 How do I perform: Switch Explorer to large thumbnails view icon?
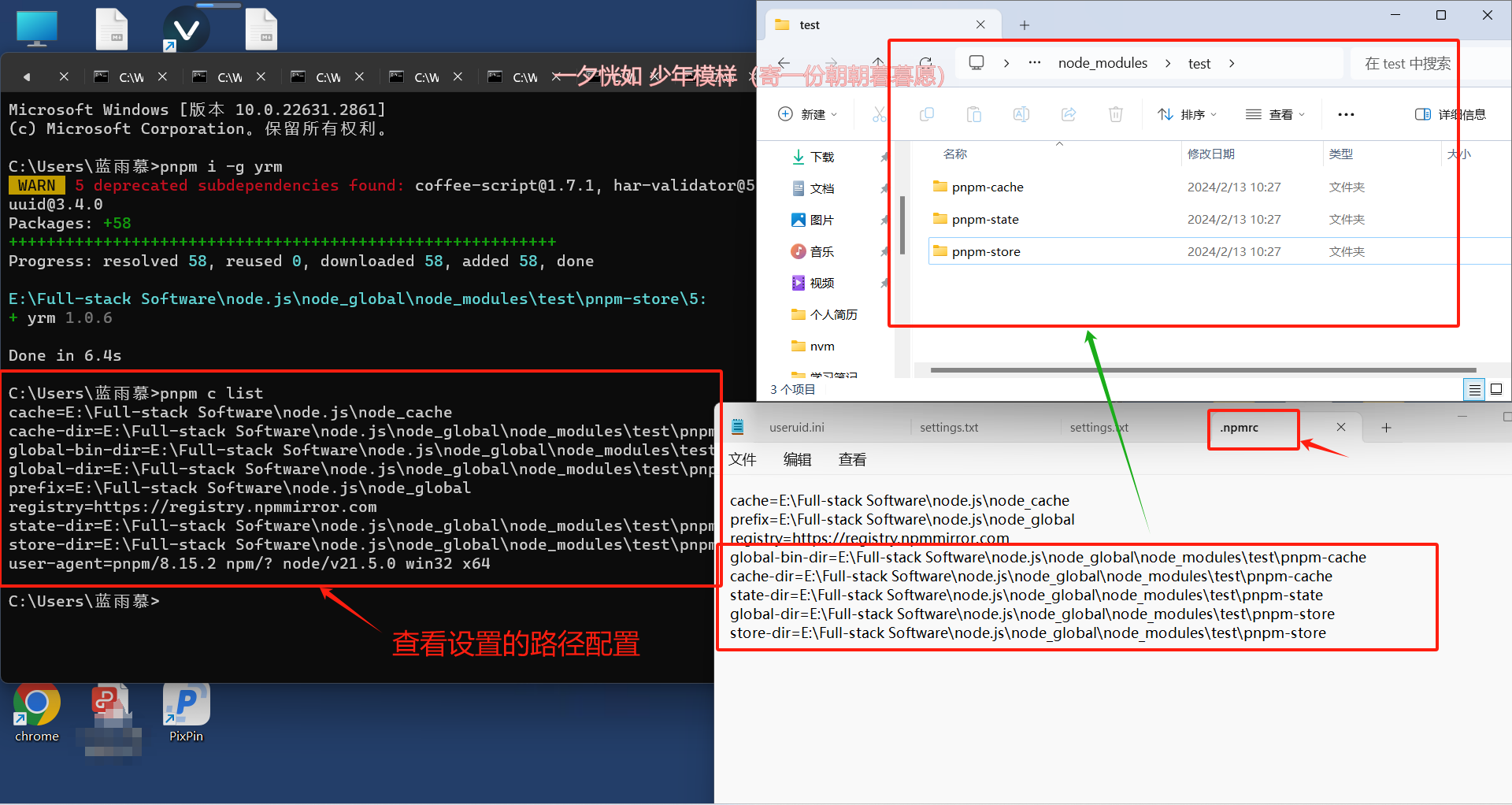[x=1496, y=389]
